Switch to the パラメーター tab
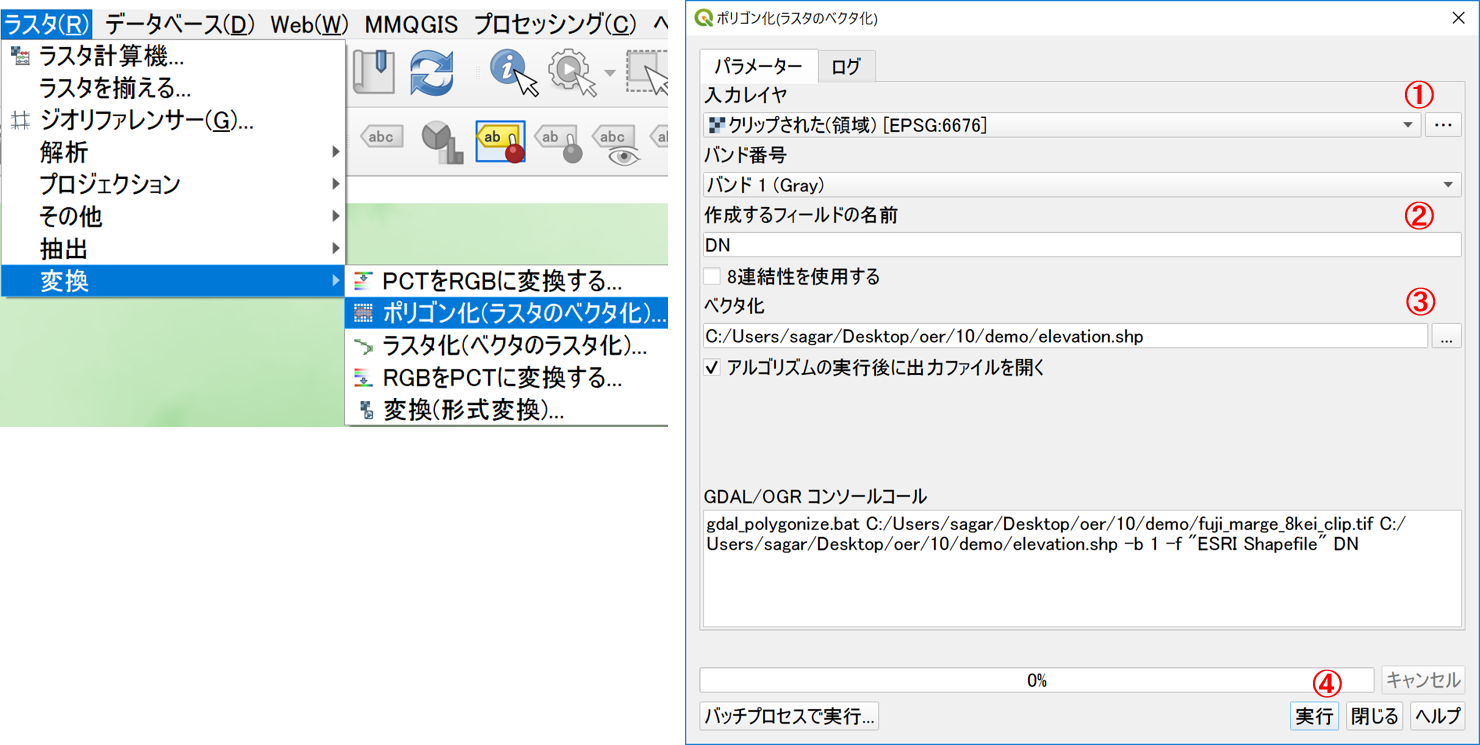The width and height of the screenshot is (1480, 745). coord(758,66)
